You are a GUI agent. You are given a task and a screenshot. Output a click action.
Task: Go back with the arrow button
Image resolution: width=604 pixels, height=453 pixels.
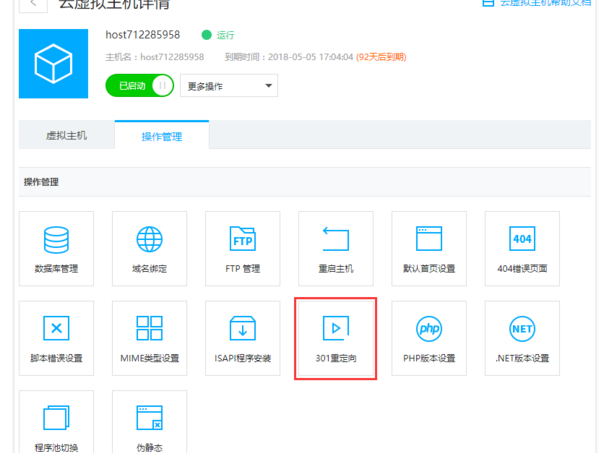point(33,5)
